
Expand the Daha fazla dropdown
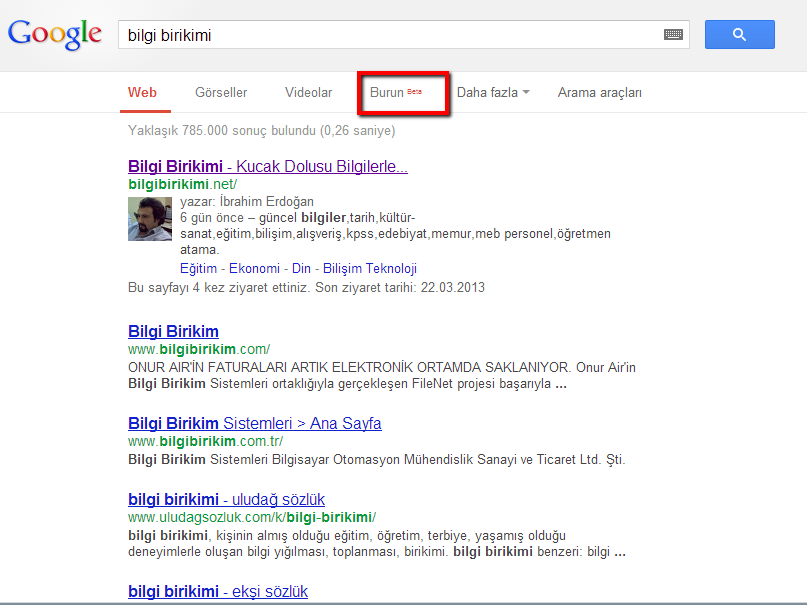(493, 93)
